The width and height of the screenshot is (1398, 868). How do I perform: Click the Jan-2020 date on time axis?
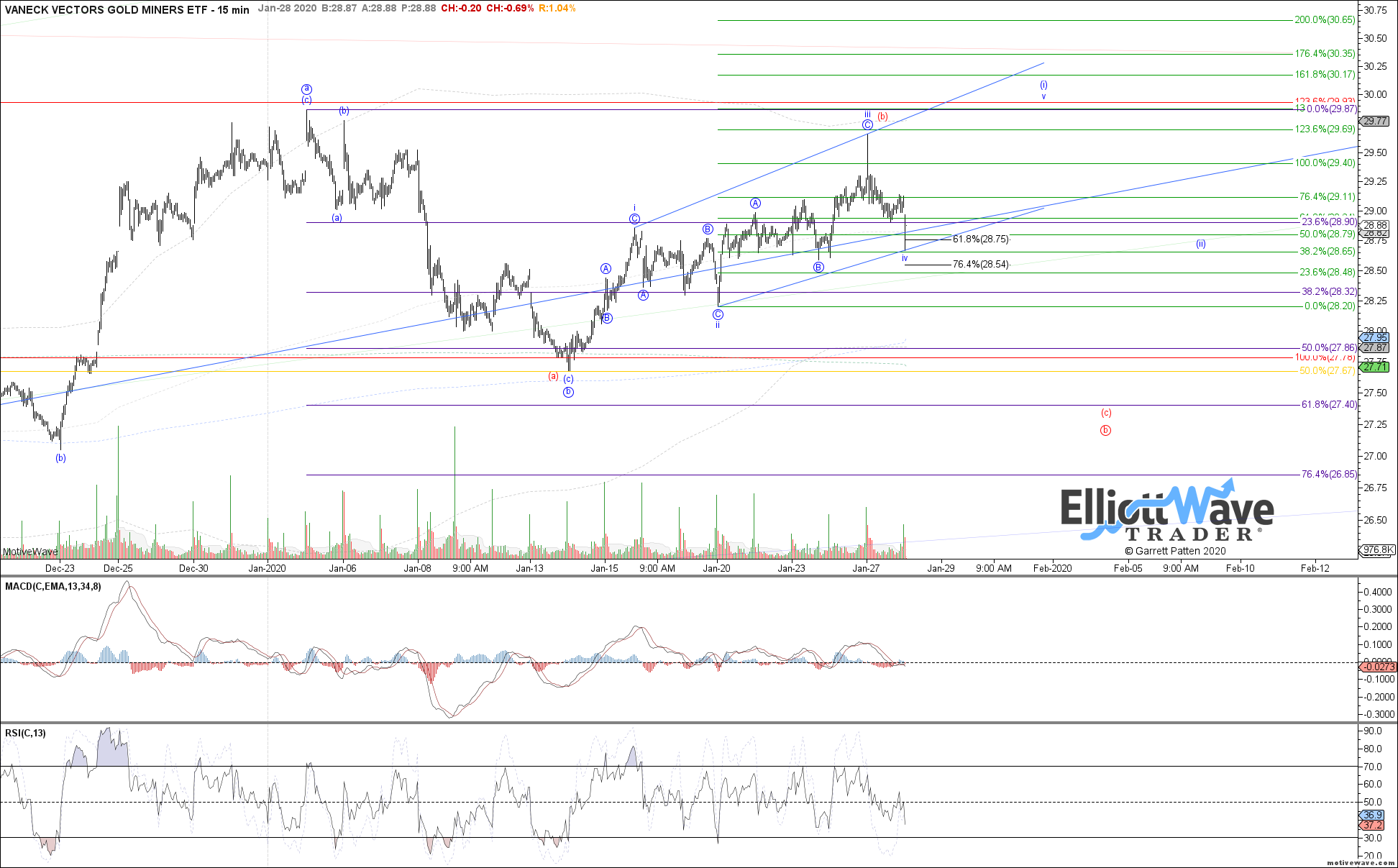pyautogui.click(x=268, y=568)
